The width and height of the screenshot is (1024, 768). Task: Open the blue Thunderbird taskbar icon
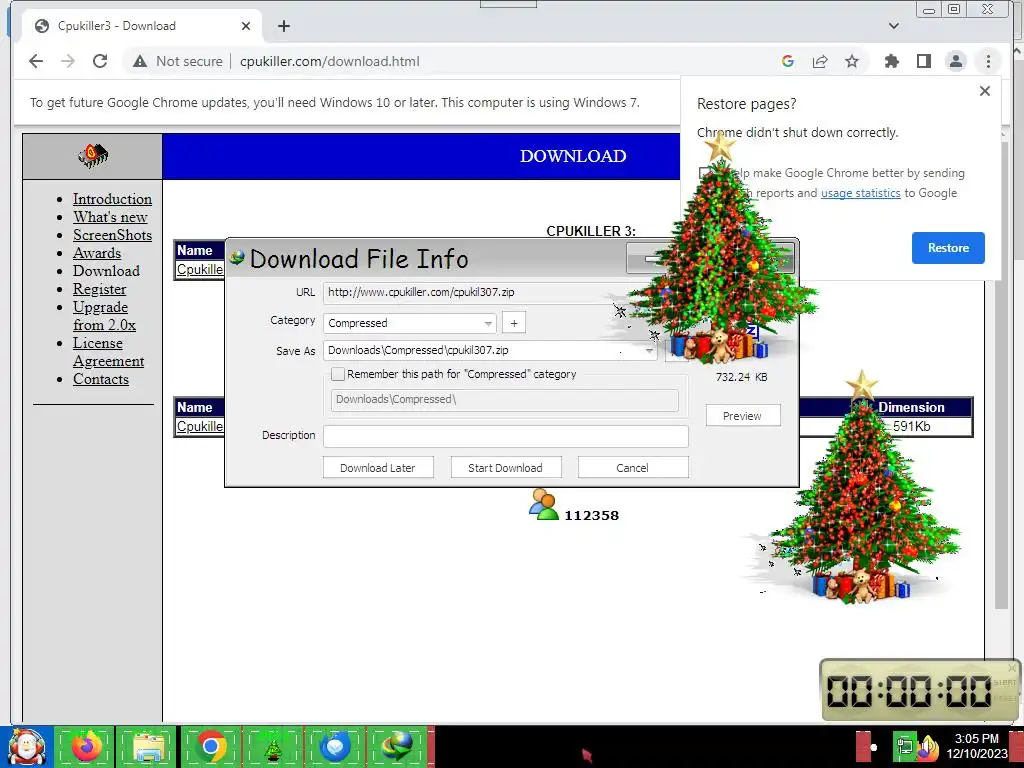(x=335, y=747)
